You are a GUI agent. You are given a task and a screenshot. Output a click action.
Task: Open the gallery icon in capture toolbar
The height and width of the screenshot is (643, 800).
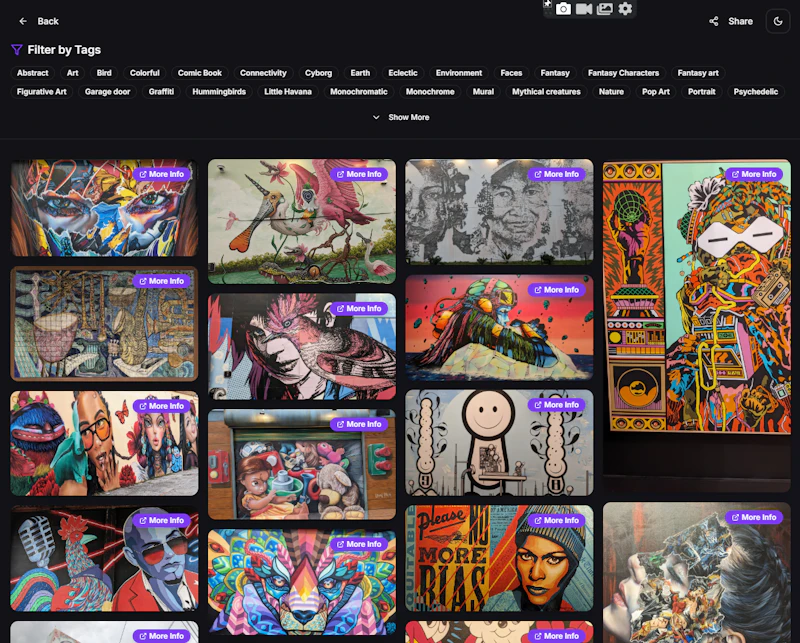pos(605,9)
